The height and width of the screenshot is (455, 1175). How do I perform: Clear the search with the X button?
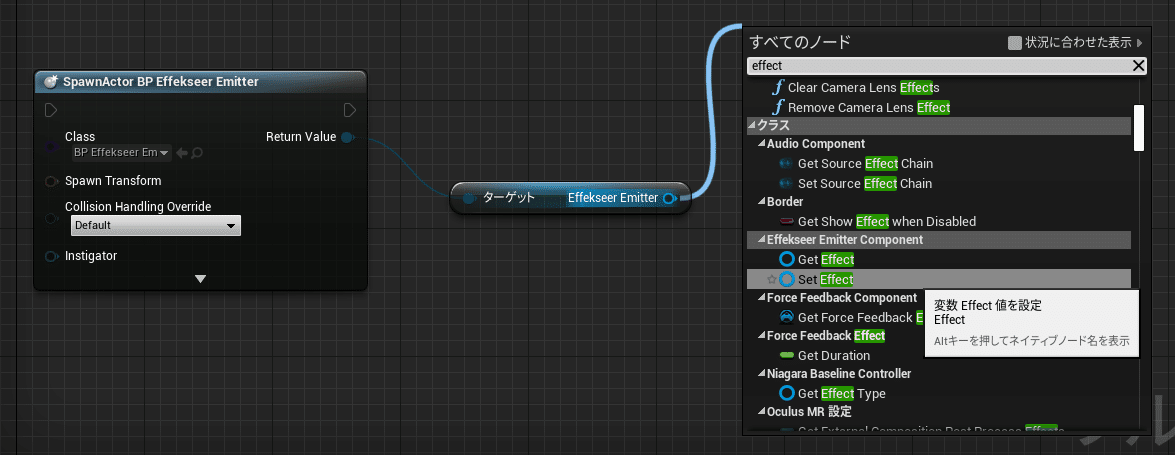(x=1139, y=66)
